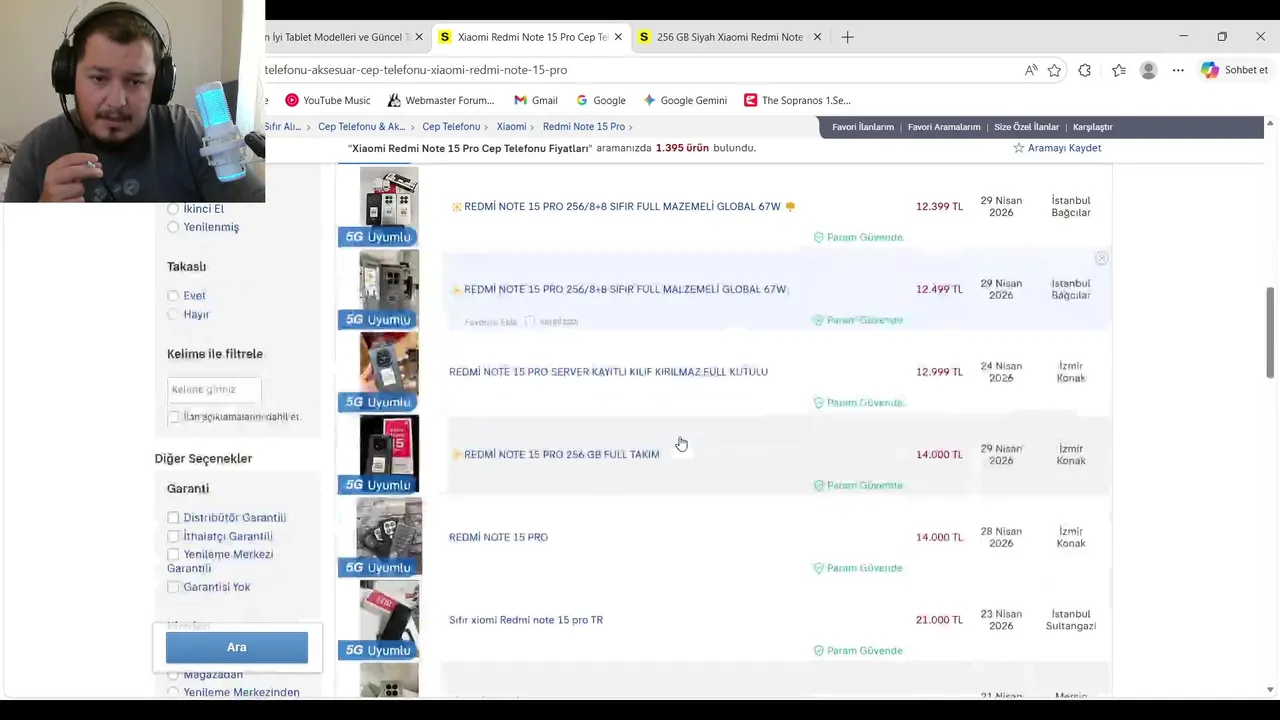Save search with 'Aramayı Kaydet' star

click(1057, 148)
